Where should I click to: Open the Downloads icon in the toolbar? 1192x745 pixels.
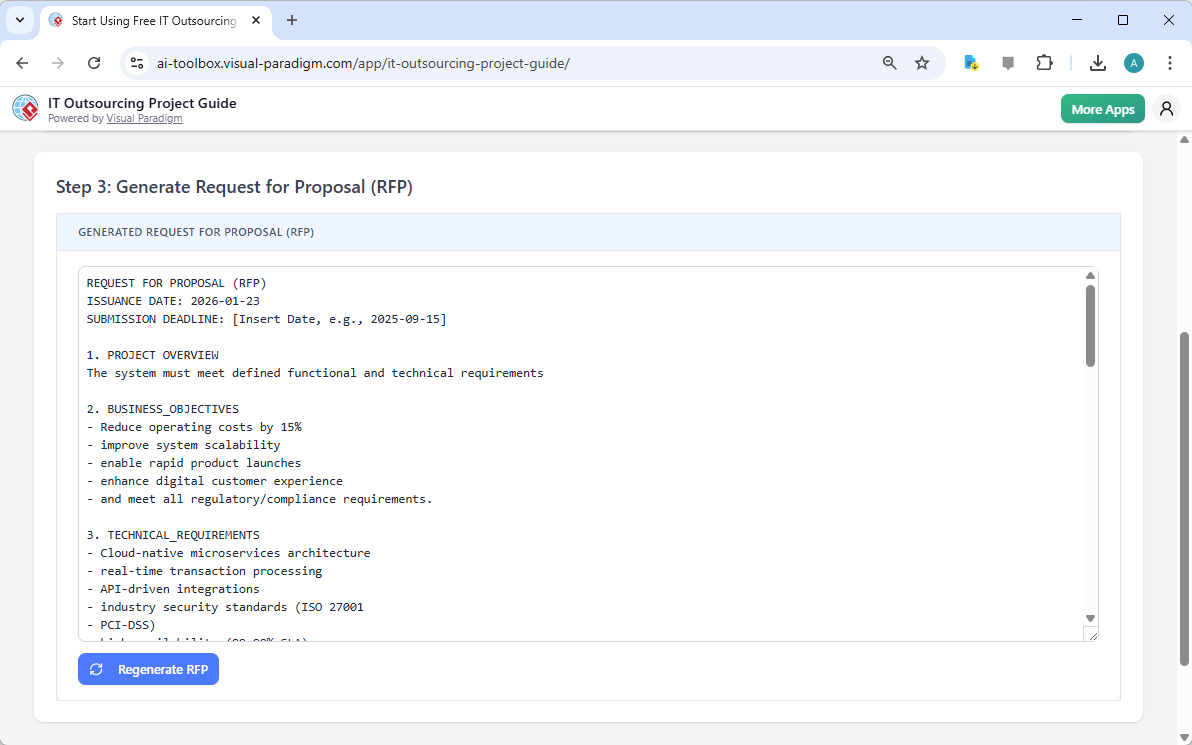(x=1097, y=62)
